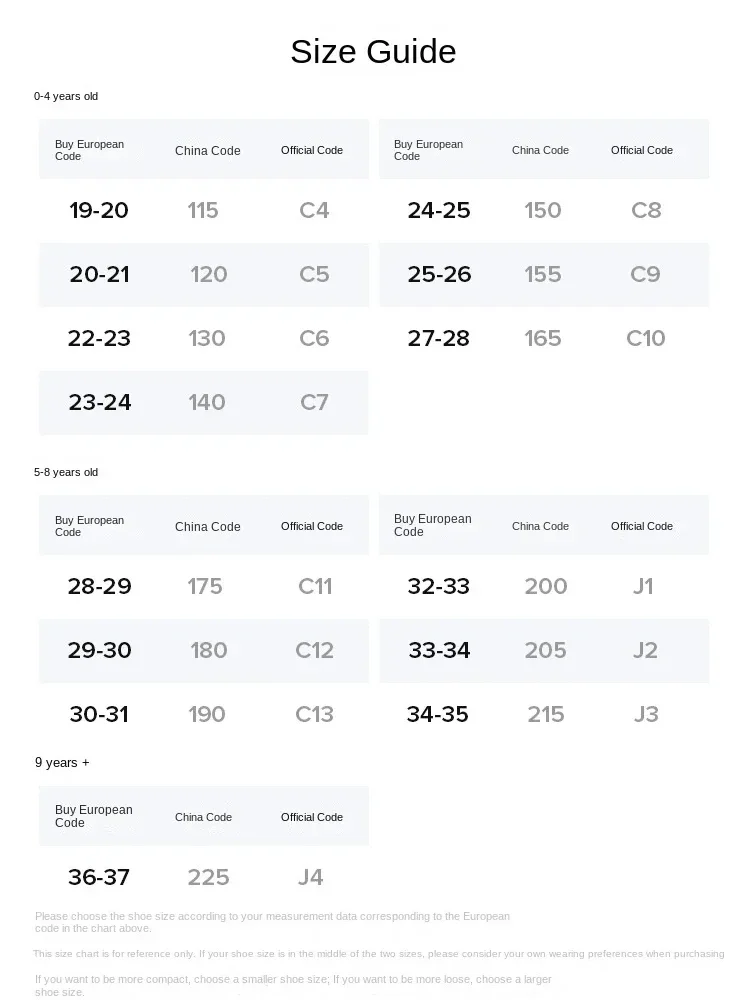Click official code J2
The image size is (750, 1000).
(645, 650)
